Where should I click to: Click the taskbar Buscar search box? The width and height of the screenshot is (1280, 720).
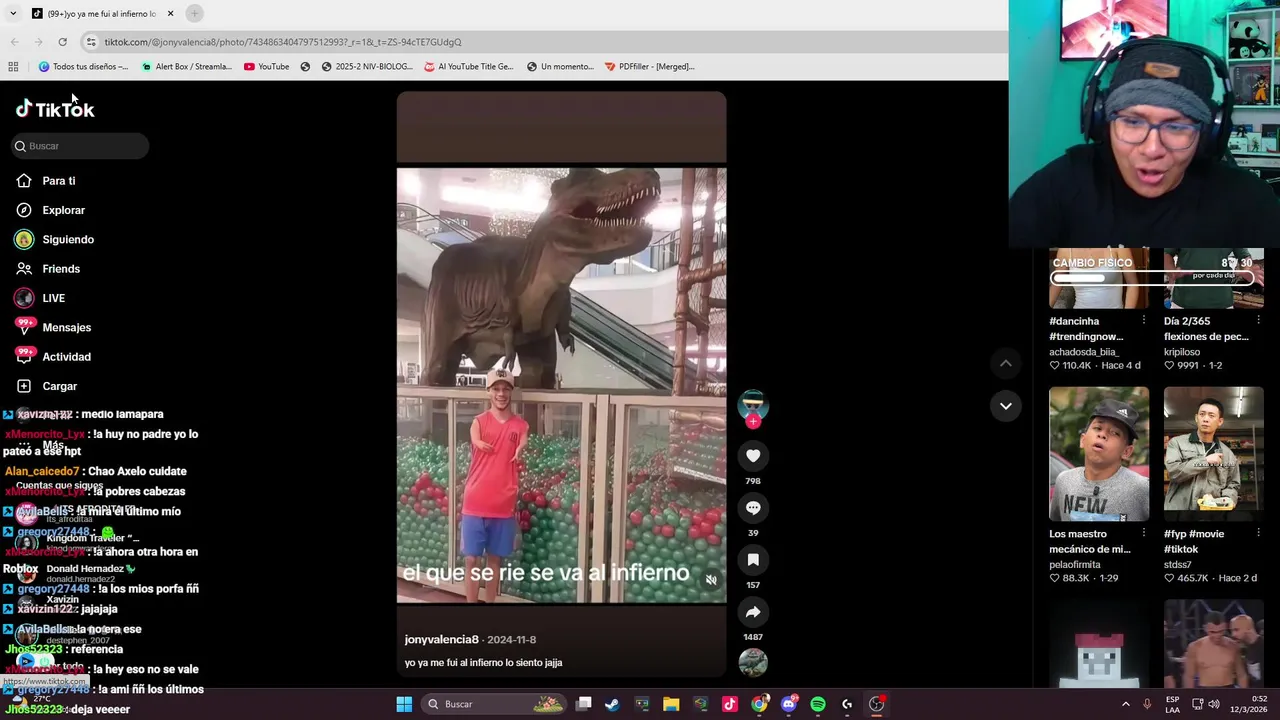[494, 704]
